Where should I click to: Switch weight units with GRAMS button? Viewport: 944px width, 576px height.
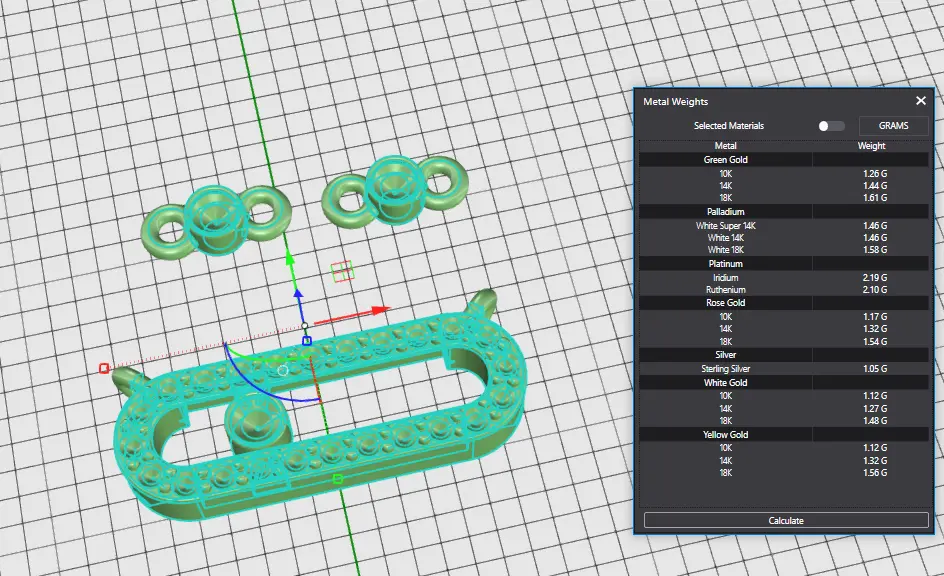(x=893, y=126)
